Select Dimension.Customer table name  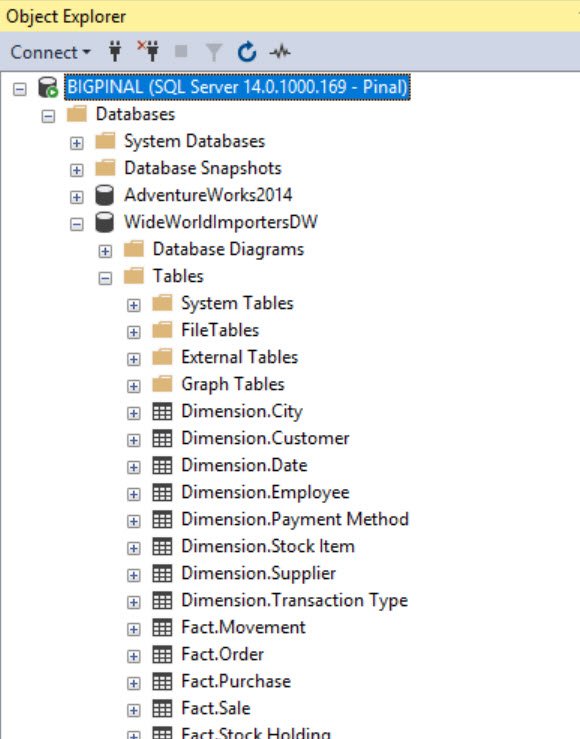[265, 438]
